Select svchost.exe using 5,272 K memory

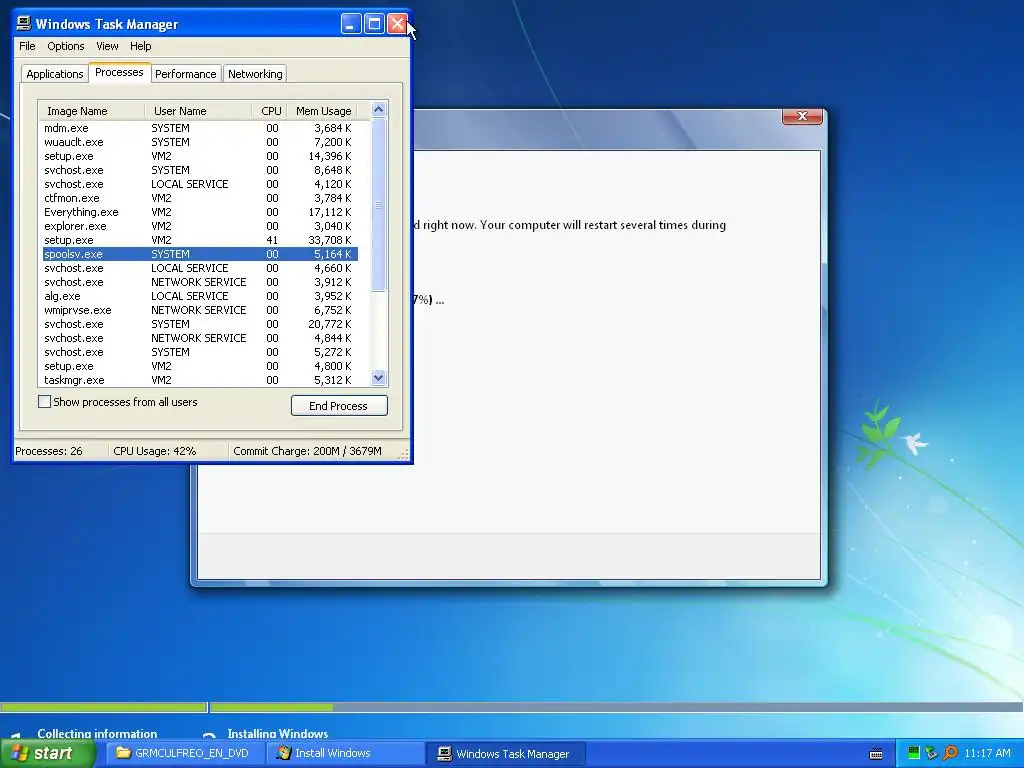pos(200,352)
